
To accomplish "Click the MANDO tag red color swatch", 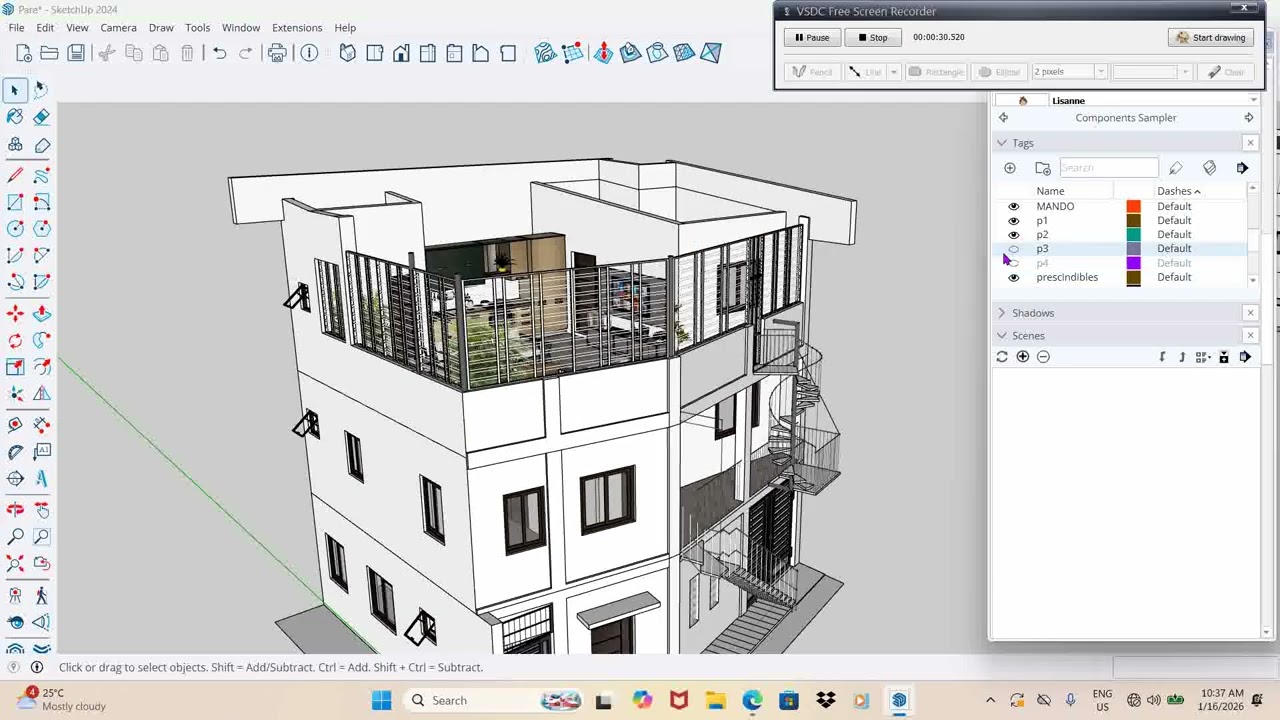I will 1133,207.
